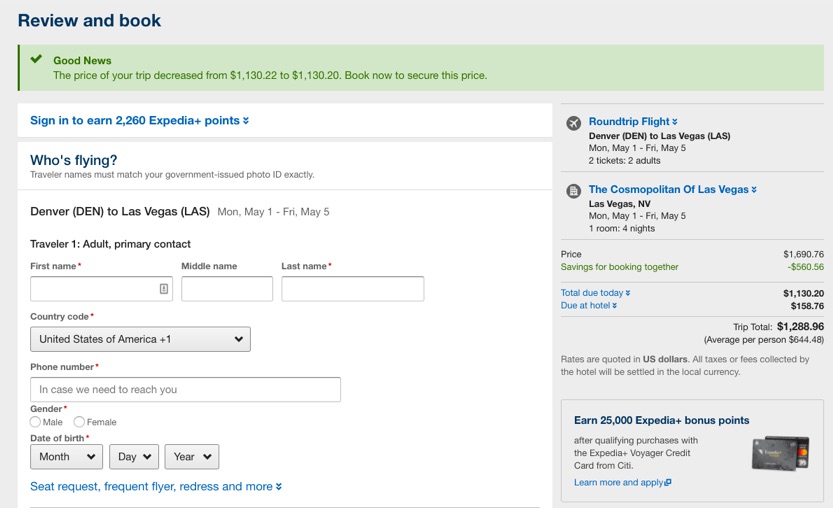The height and width of the screenshot is (508, 833).
Task: Click the Who's flying? heading
Action: (74, 160)
